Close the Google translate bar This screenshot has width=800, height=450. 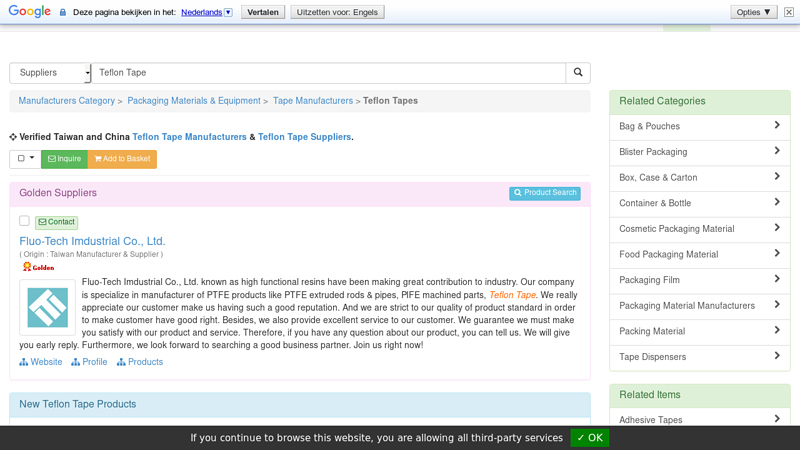coord(789,12)
